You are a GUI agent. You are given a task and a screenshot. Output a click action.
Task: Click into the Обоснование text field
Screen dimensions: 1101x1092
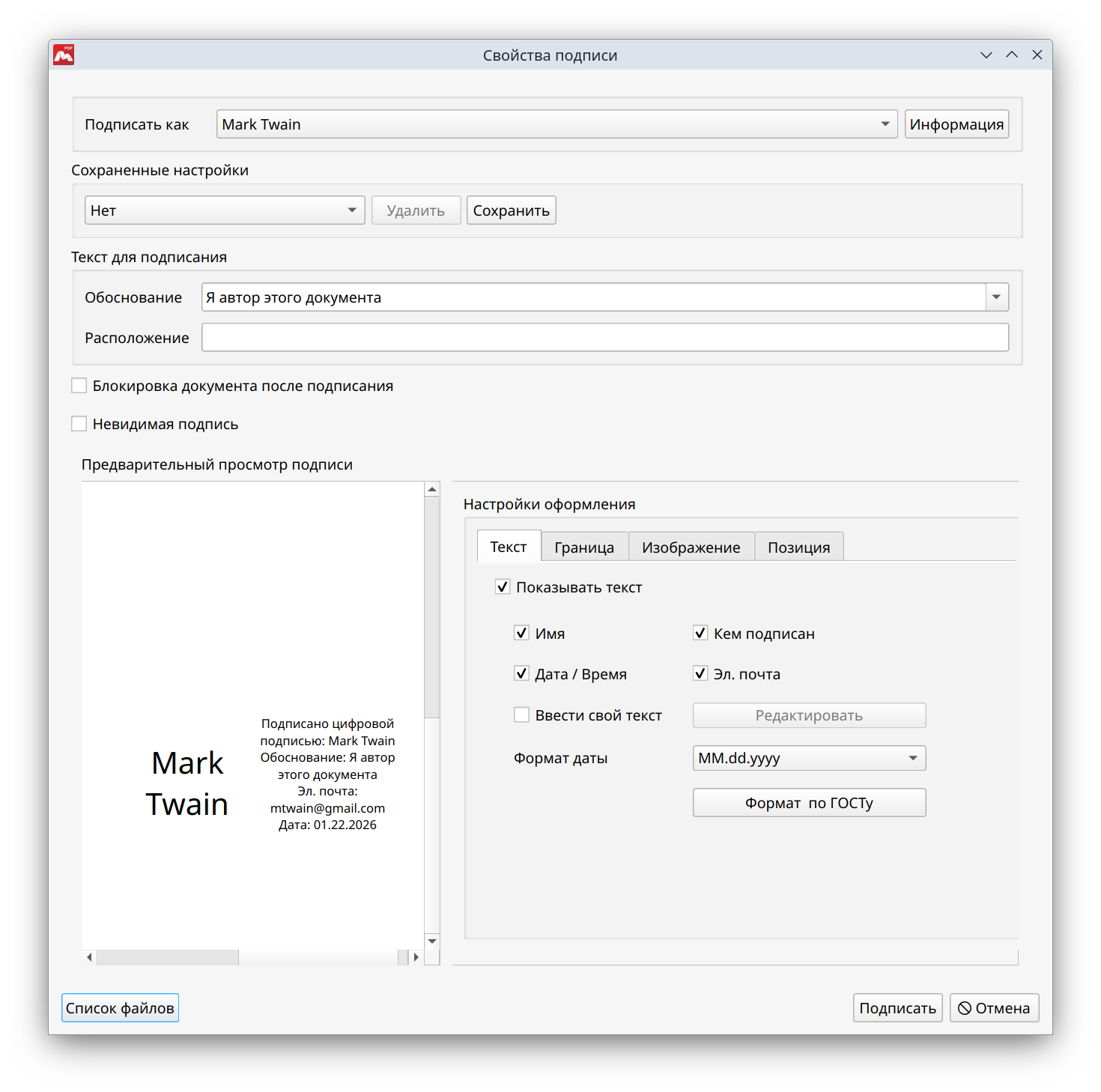pyautogui.click(x=593, y=297)
